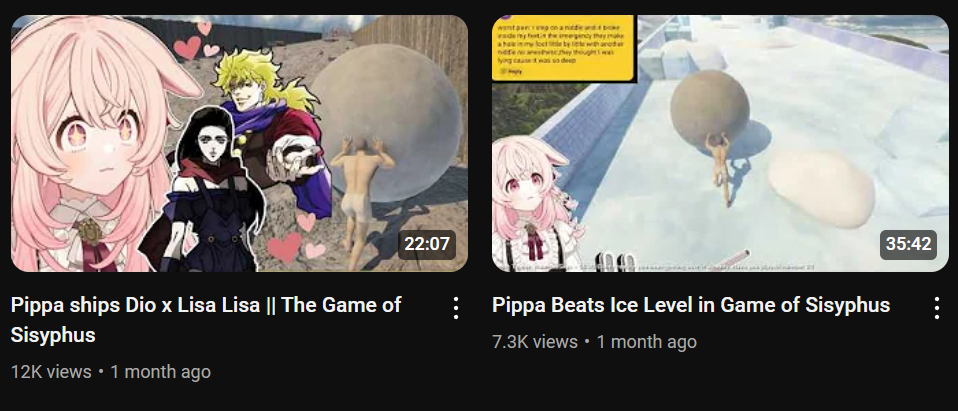Click the 35:42 duration badge
This screenshot has width=958, height=411.
pyautogui.click(x=909, y=244)
